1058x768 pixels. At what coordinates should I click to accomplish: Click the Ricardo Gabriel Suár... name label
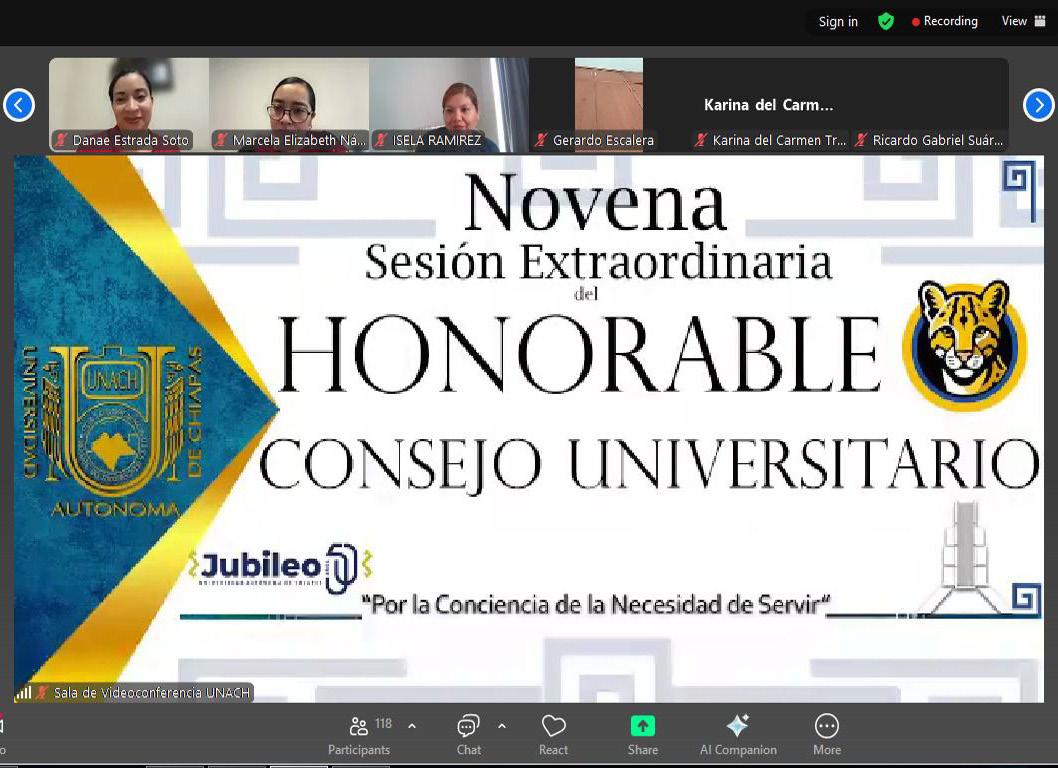tap(937, 140)
